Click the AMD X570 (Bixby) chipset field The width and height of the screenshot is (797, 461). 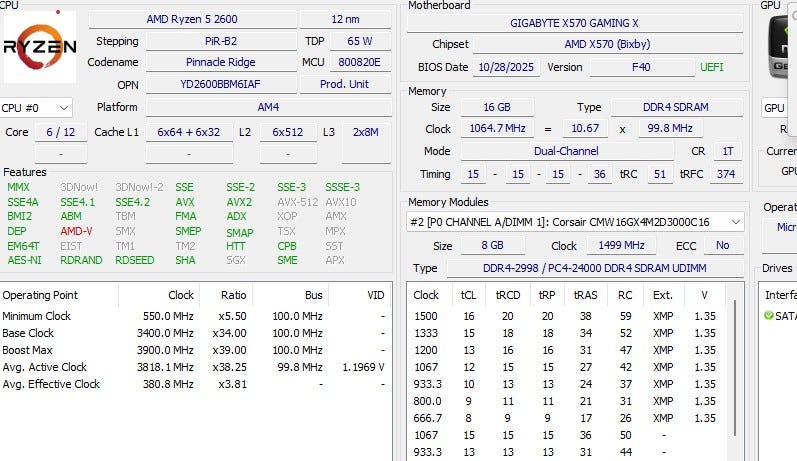(x=607, y=44)
